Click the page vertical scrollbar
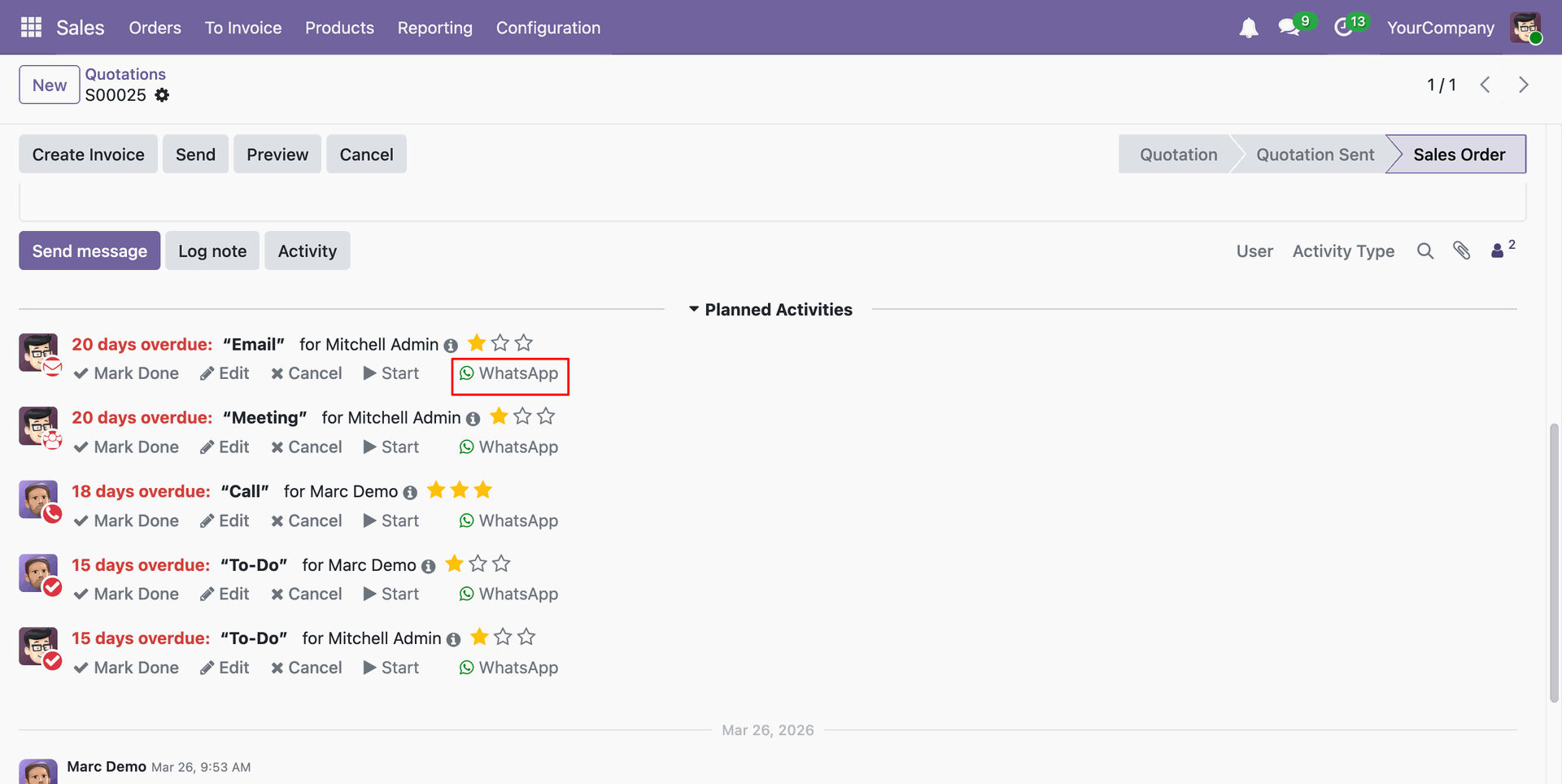This screenshot has width=1562, height=784. 1554,561
